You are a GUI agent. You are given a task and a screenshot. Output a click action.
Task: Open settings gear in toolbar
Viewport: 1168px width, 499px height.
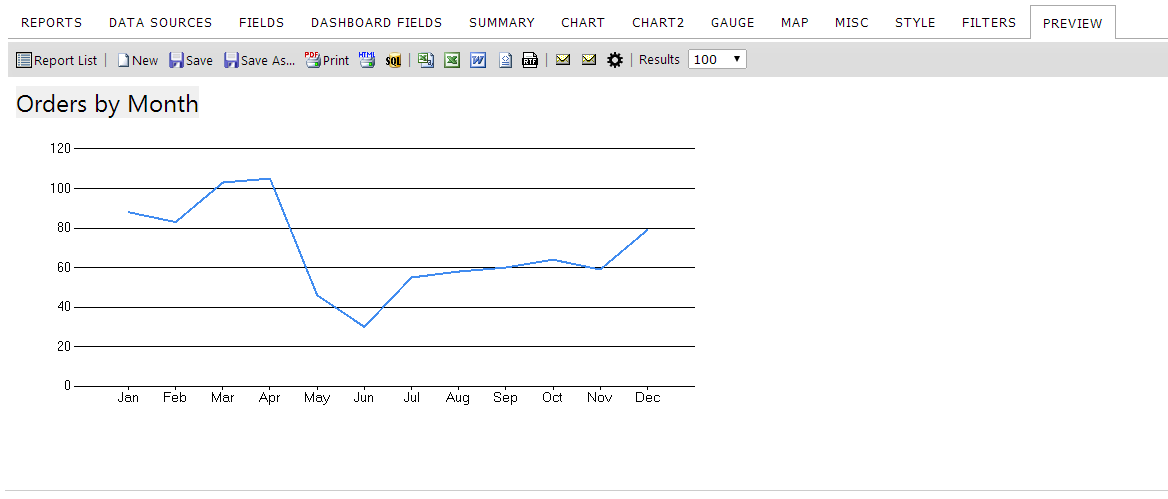tap(615, 60)
